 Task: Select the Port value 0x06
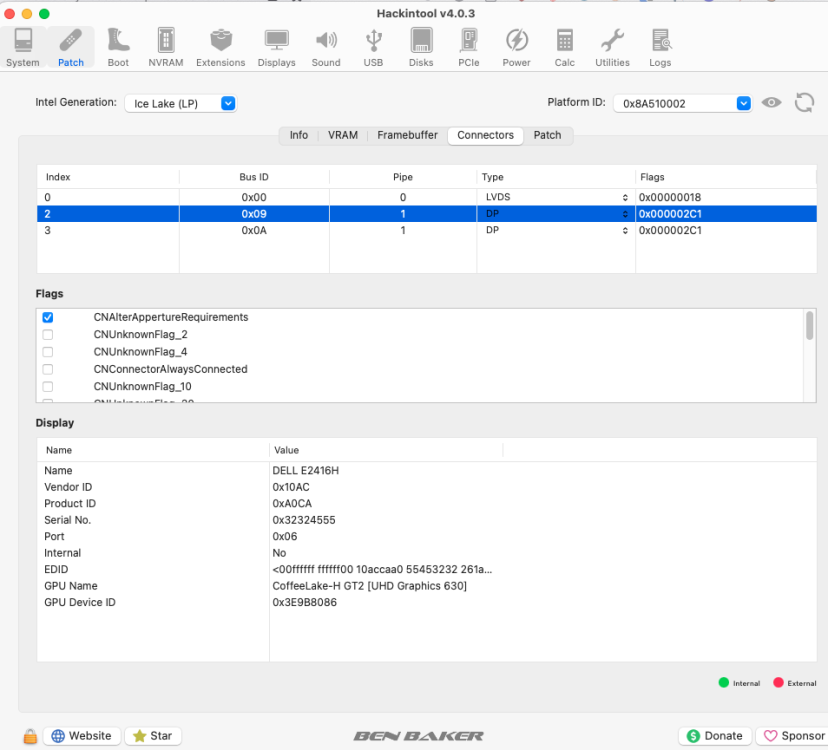point(285,536)
